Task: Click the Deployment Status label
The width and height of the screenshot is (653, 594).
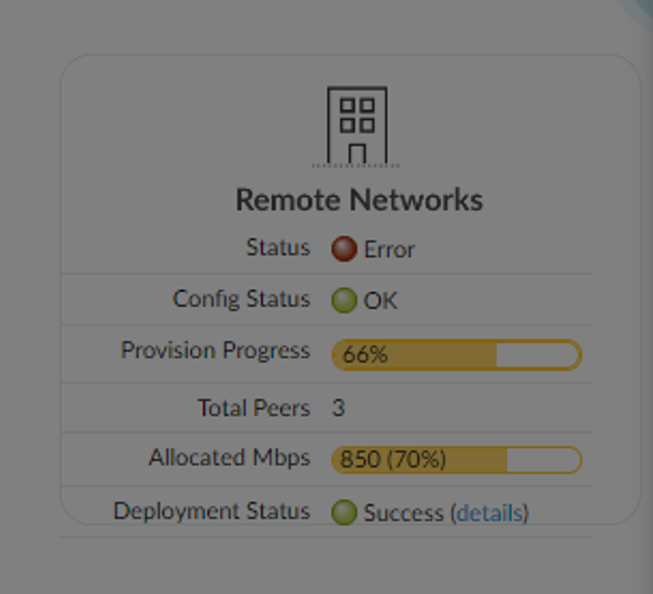Action: 211,511
